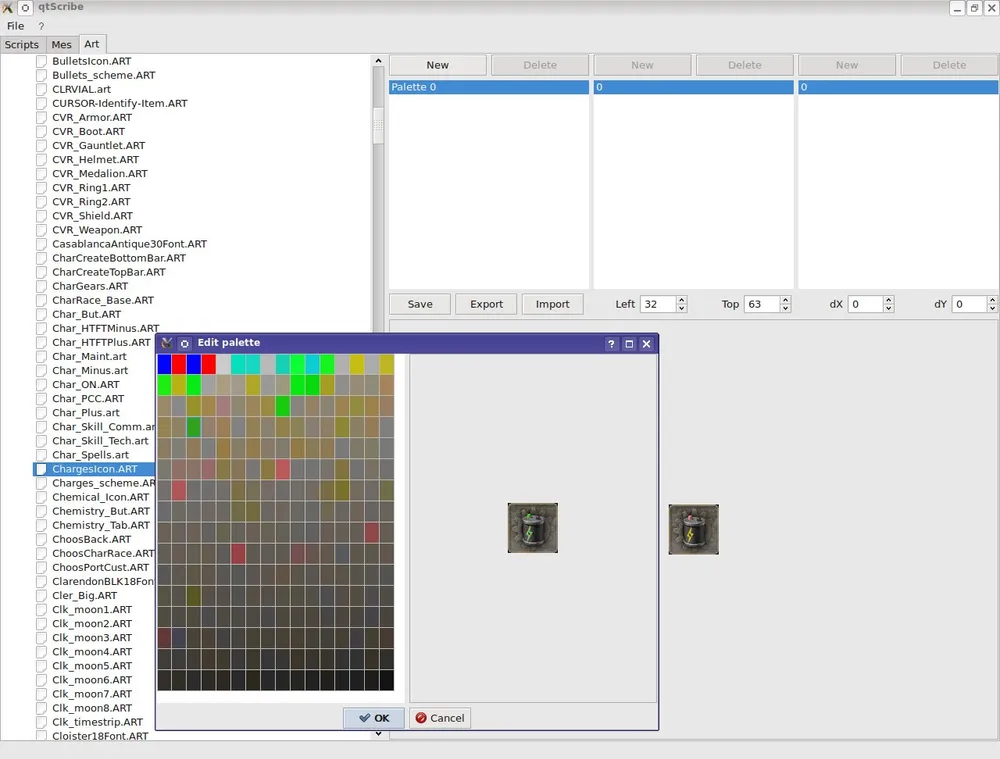Click the Export button
This screenshot has height=759, width=1000.
[x=486, y=304]
